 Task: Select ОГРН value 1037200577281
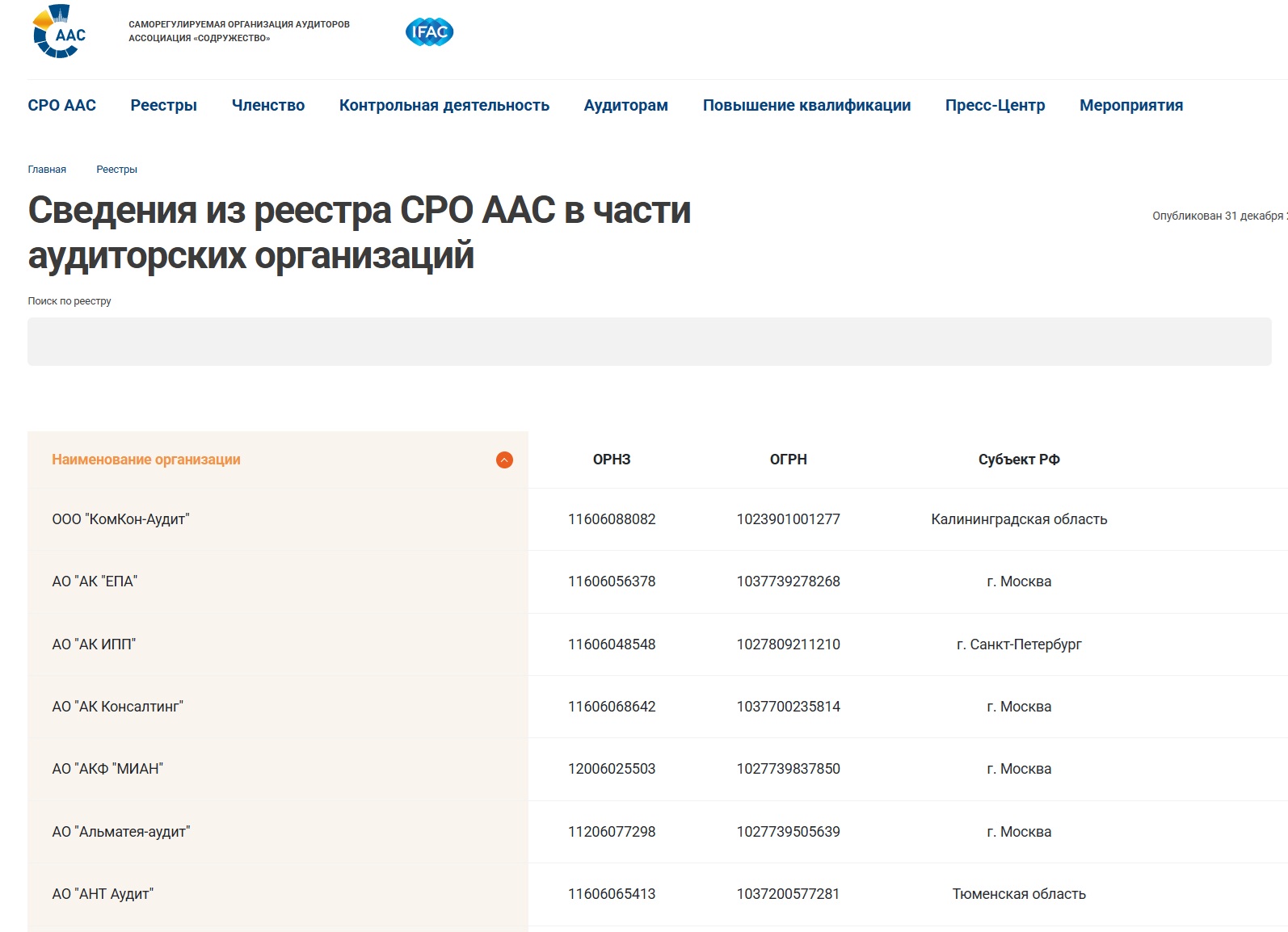pos(789,894)
